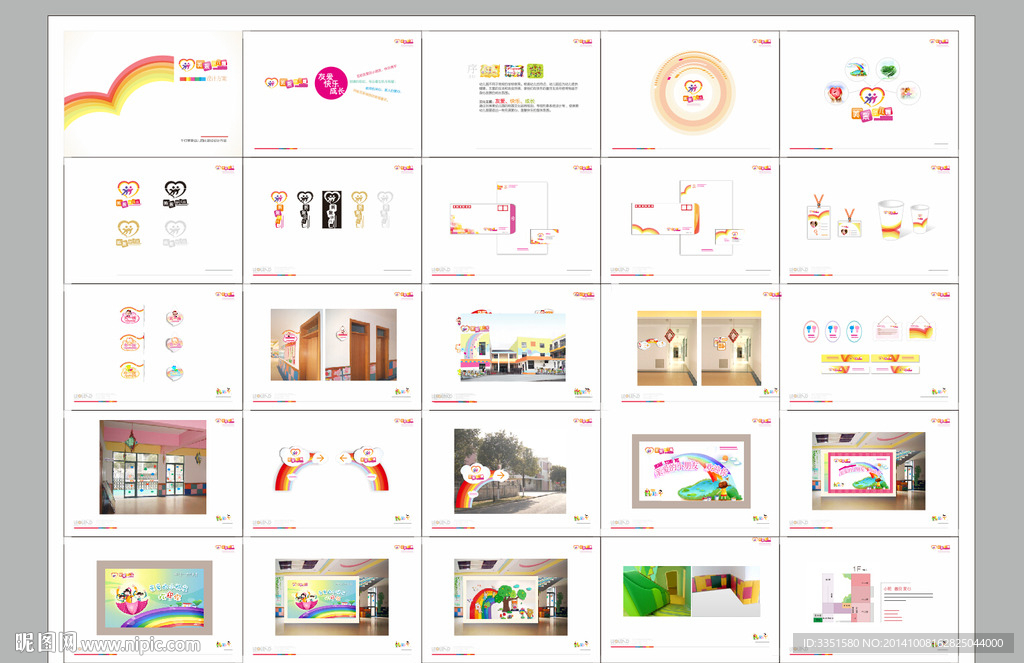The image size is (1024, 663).
Task: Select the wooden doors photo page
Action: (332, 347)
